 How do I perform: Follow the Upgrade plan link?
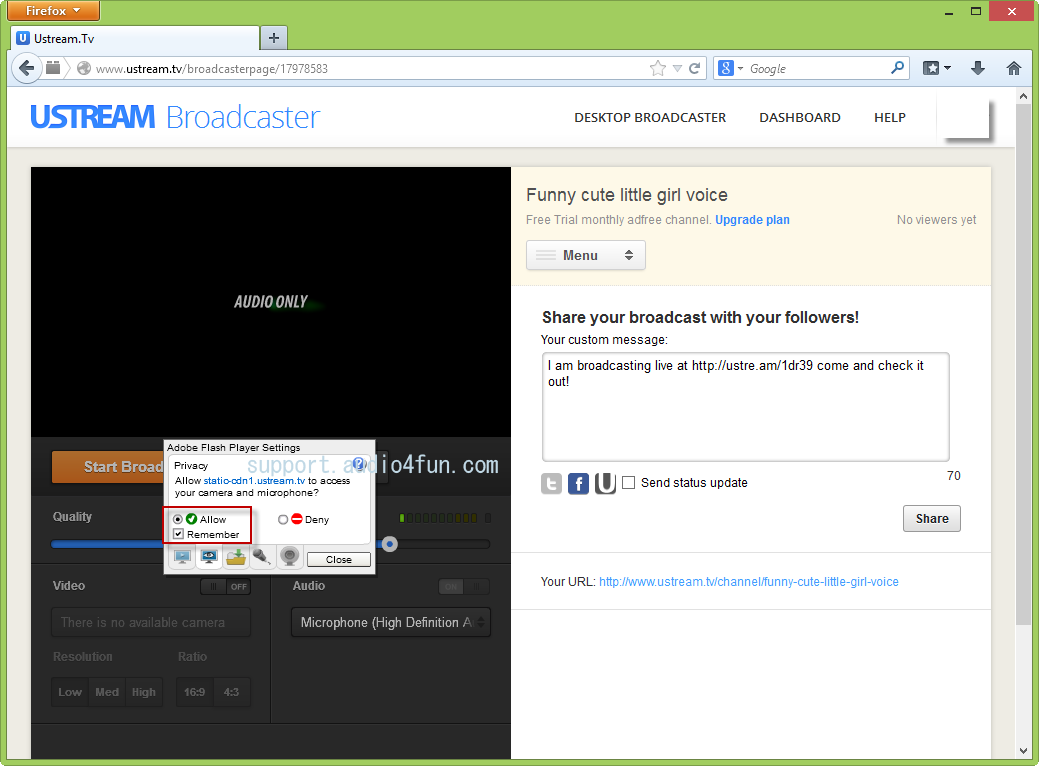pyautogui.click(x=752, y=219)
